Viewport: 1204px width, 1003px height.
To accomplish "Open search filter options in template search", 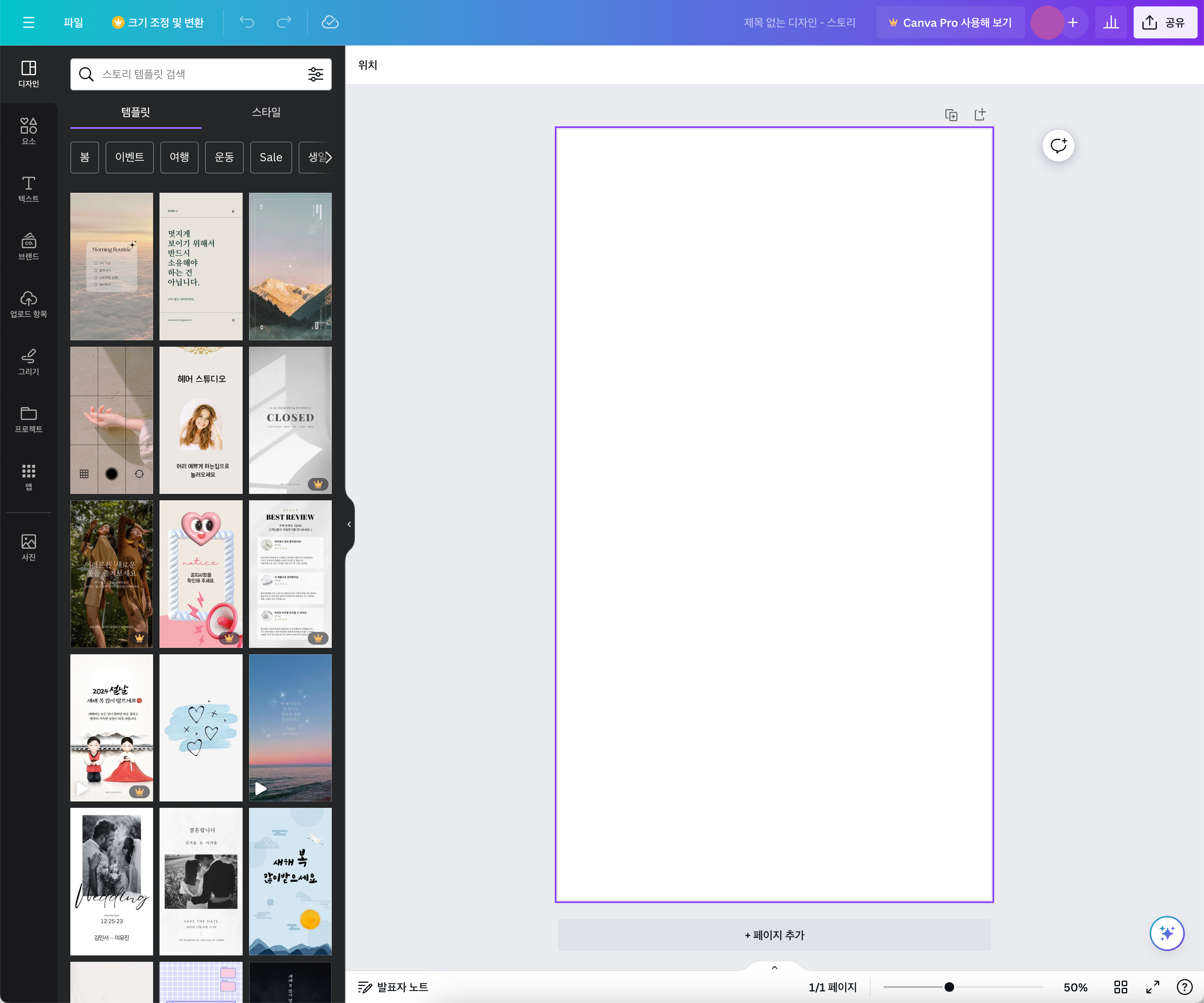I will coord(315,74).
